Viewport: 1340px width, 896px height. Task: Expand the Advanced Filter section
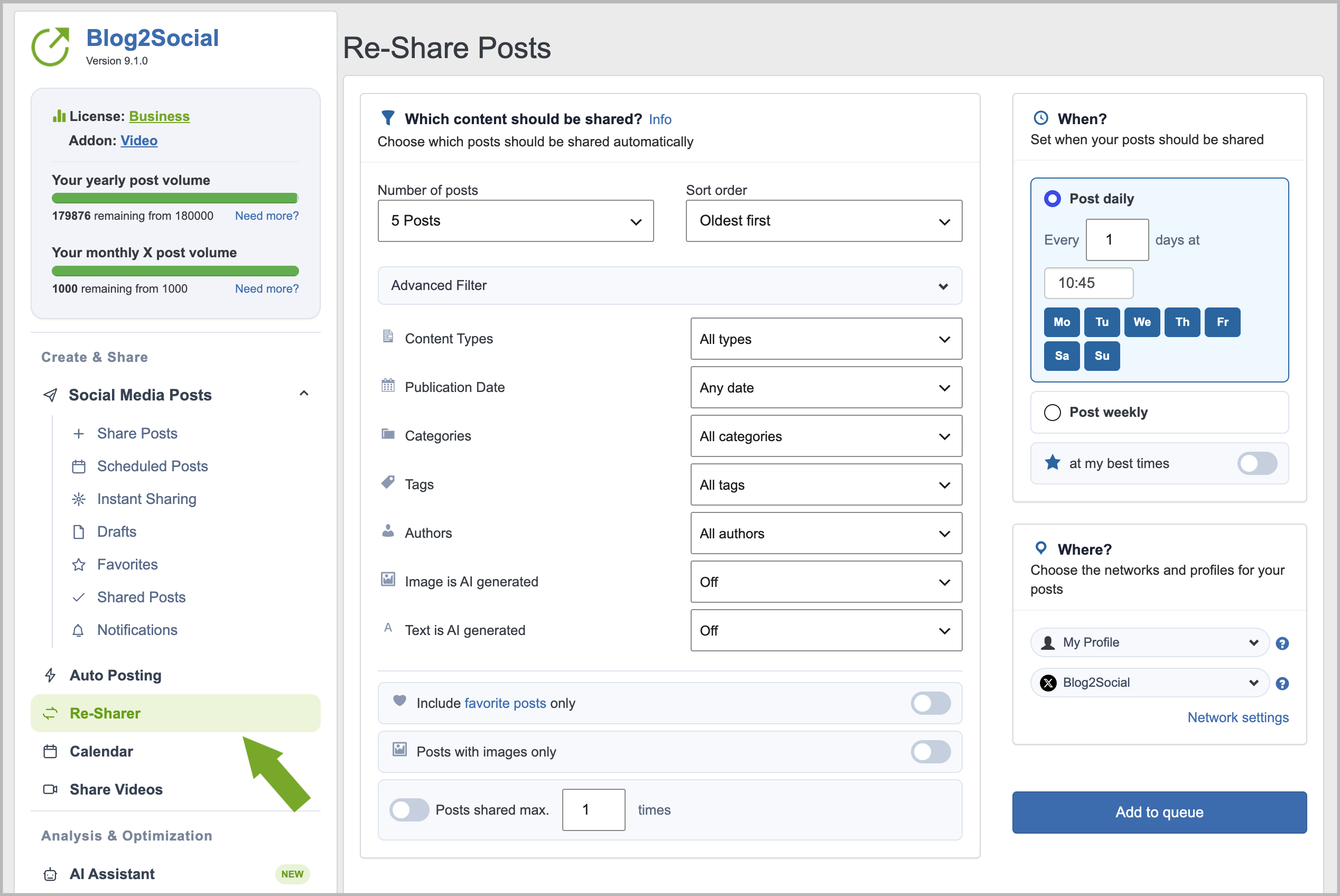point(669,285)
